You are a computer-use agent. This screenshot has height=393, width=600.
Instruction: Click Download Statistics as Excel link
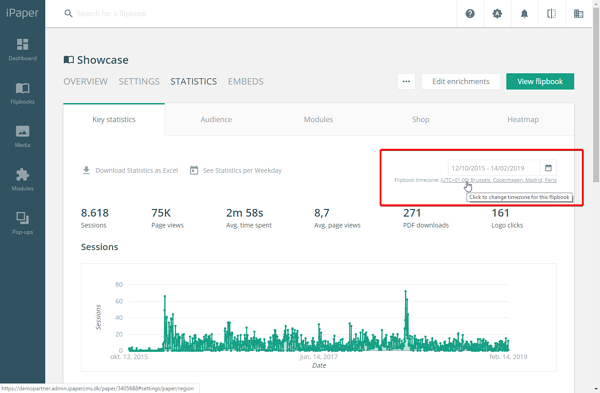click(x=137, y=171)
